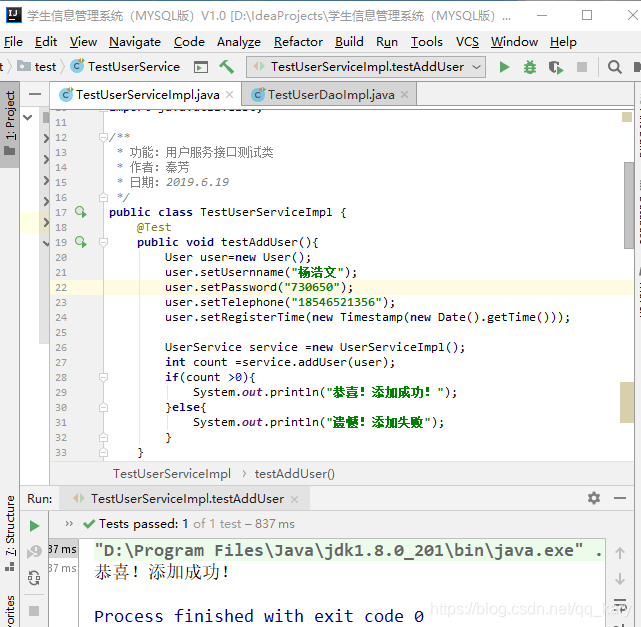Open the Tools menu
The height and width of the screenshot is (627, 641).
tap(426, 42)
